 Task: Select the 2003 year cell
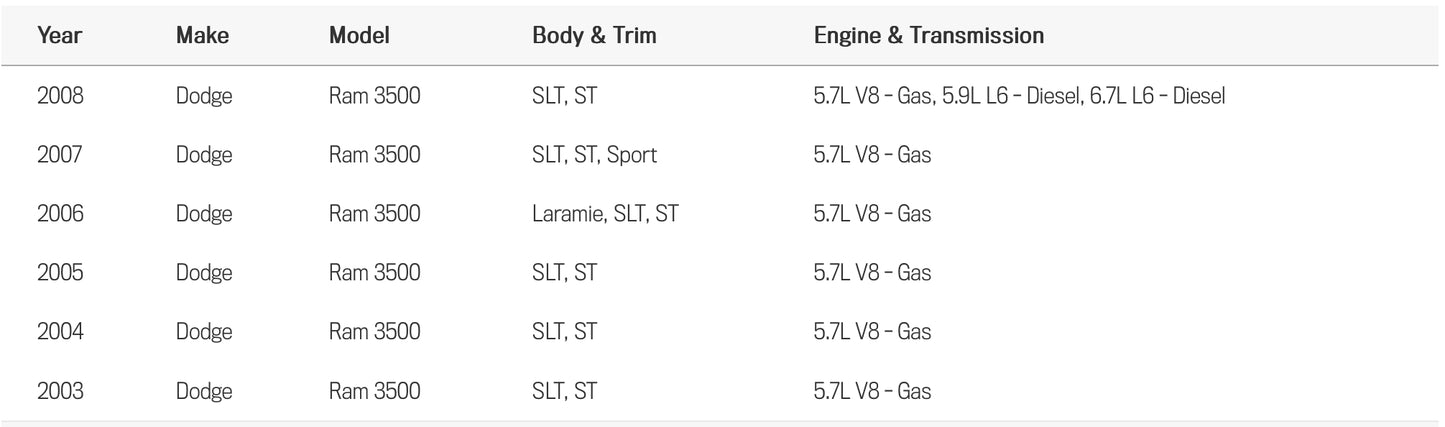[60, 391]
